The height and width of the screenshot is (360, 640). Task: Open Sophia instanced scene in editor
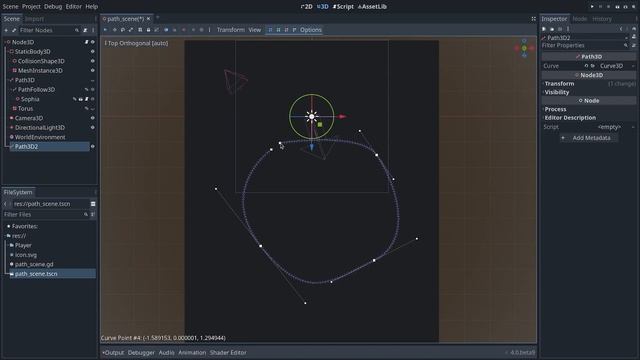[80, 99]
